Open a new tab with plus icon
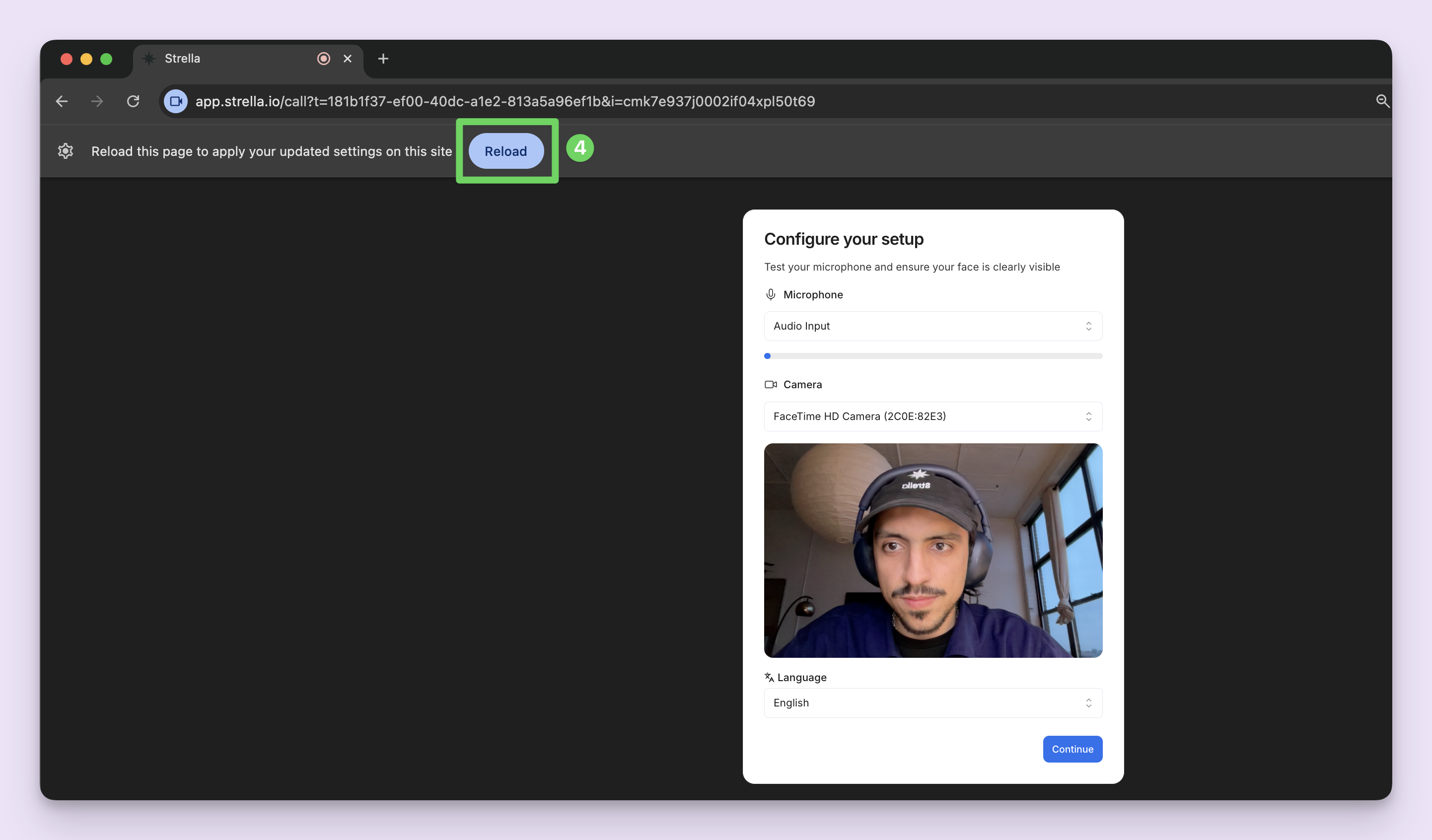The height and width of the screenshot is (840, 1432). click(x=383, y=59)
